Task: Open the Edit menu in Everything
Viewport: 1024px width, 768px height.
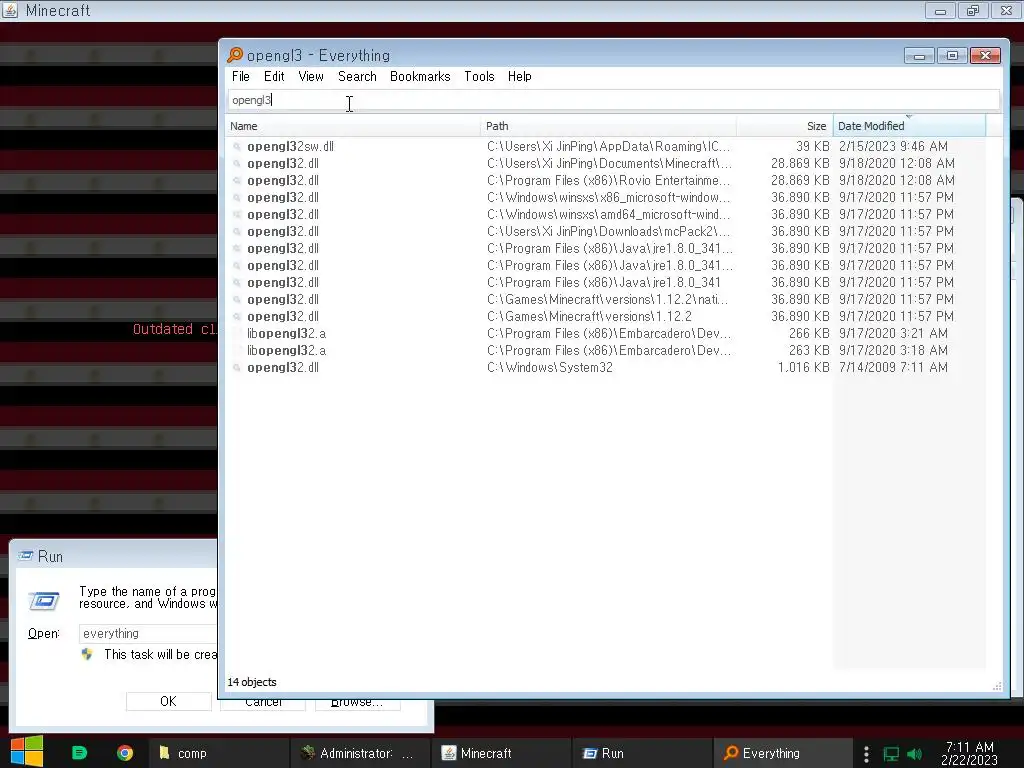Action: coord(274,76)
